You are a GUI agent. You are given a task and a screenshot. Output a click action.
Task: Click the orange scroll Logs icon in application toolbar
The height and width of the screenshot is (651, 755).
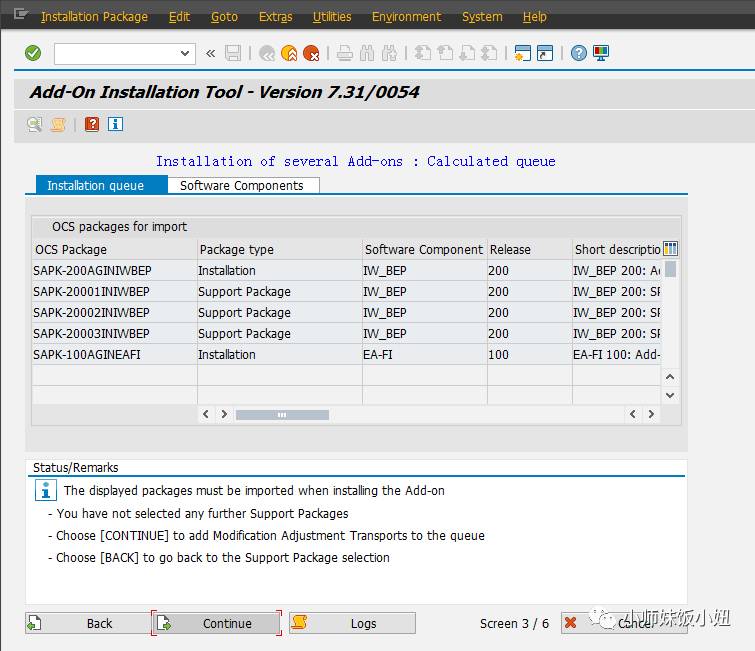coord(58,125)
